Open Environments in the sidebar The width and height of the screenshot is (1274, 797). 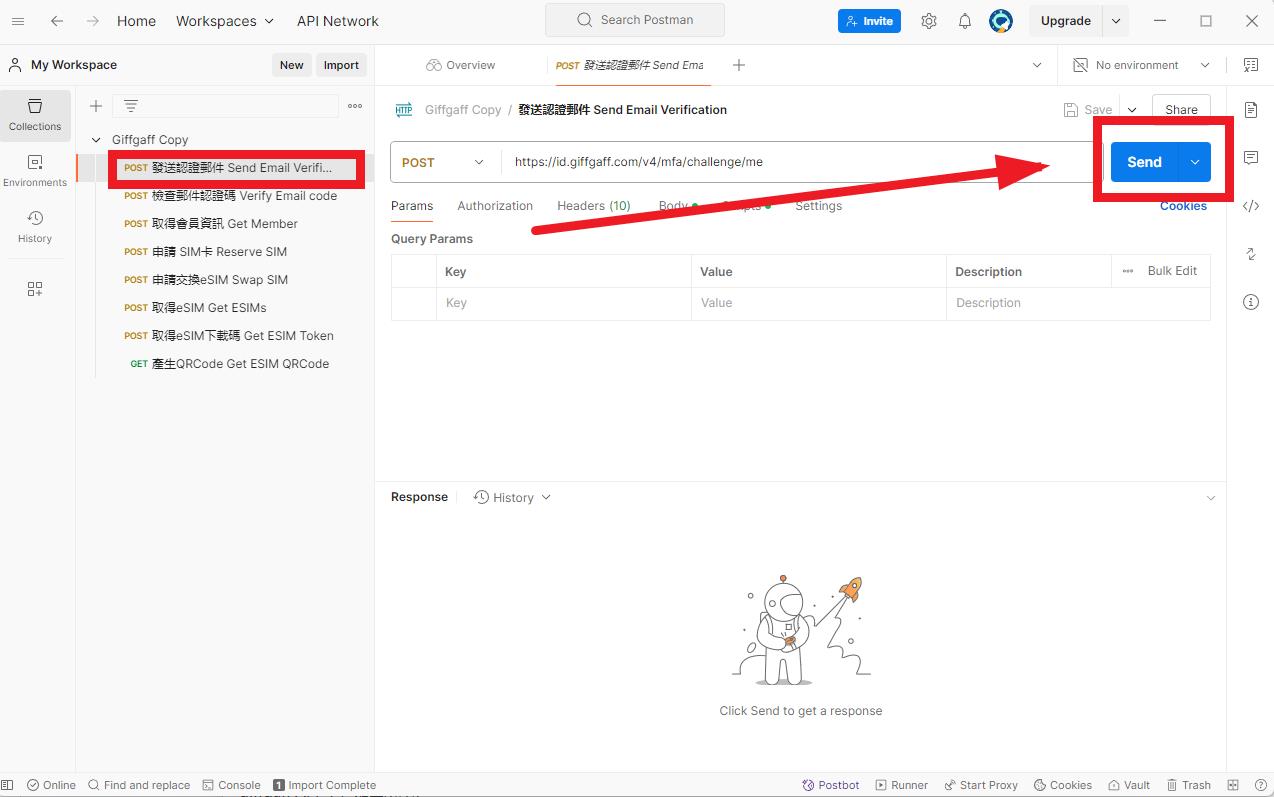[x=35, y=171]
